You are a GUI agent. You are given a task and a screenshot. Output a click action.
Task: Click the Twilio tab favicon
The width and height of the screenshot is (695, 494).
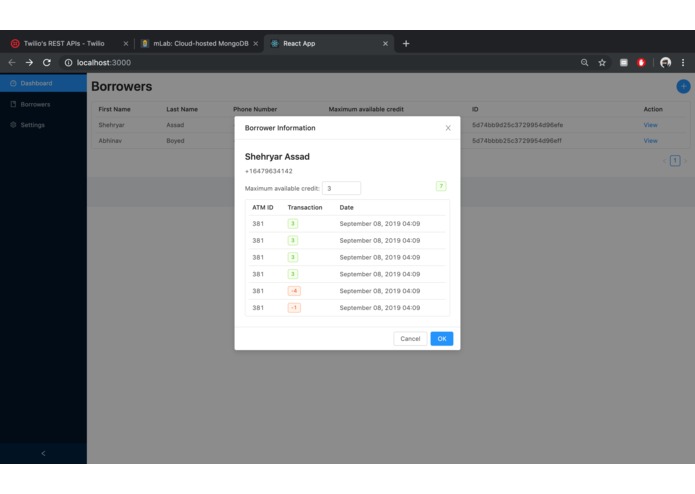(x=15, y=43)
